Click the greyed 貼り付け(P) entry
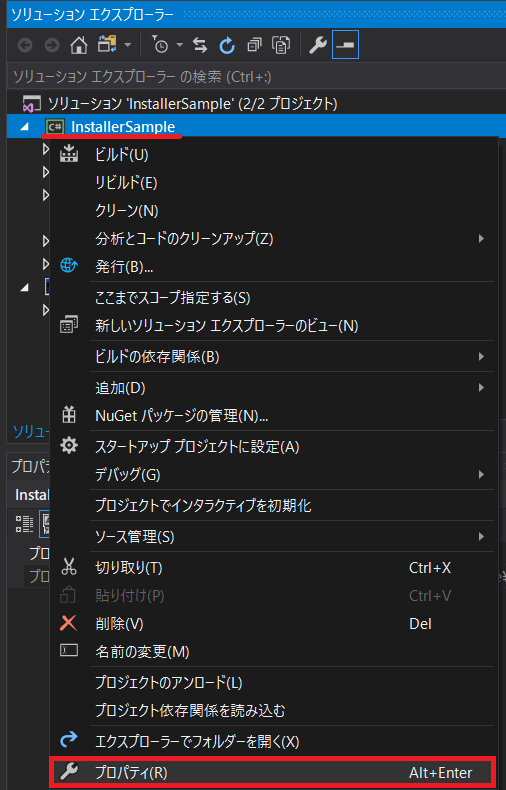 click(274, 596)
